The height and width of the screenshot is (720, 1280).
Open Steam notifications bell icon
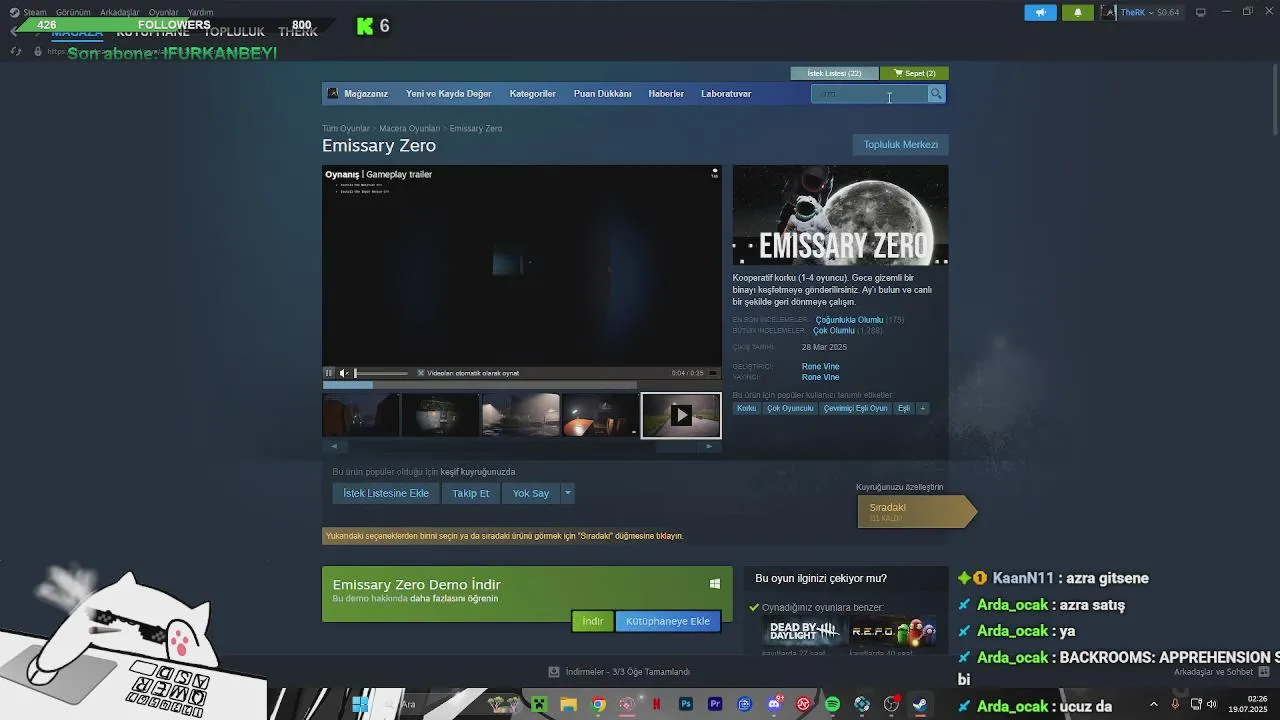1078,12
